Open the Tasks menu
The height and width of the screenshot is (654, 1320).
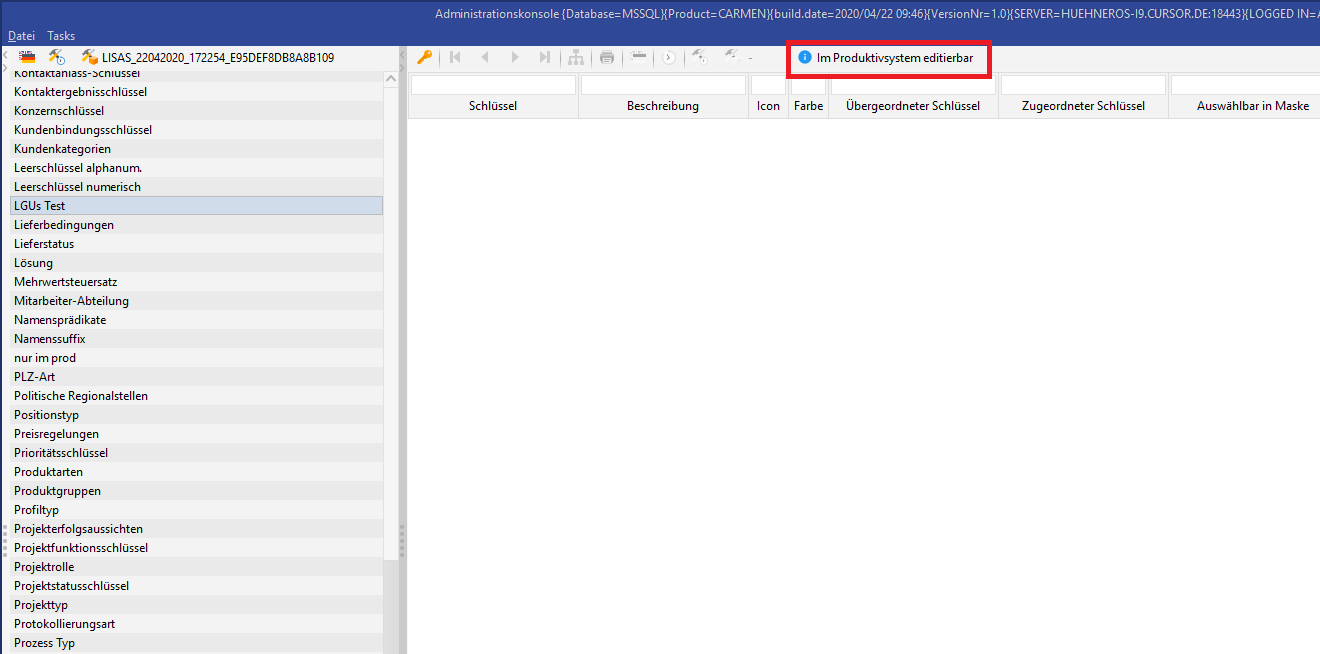[61, 36]
